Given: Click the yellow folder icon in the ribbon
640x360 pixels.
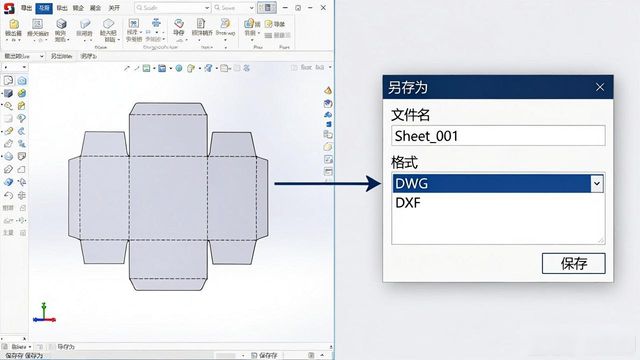Looking at the screenshot, I should click(x=14, y=24).
